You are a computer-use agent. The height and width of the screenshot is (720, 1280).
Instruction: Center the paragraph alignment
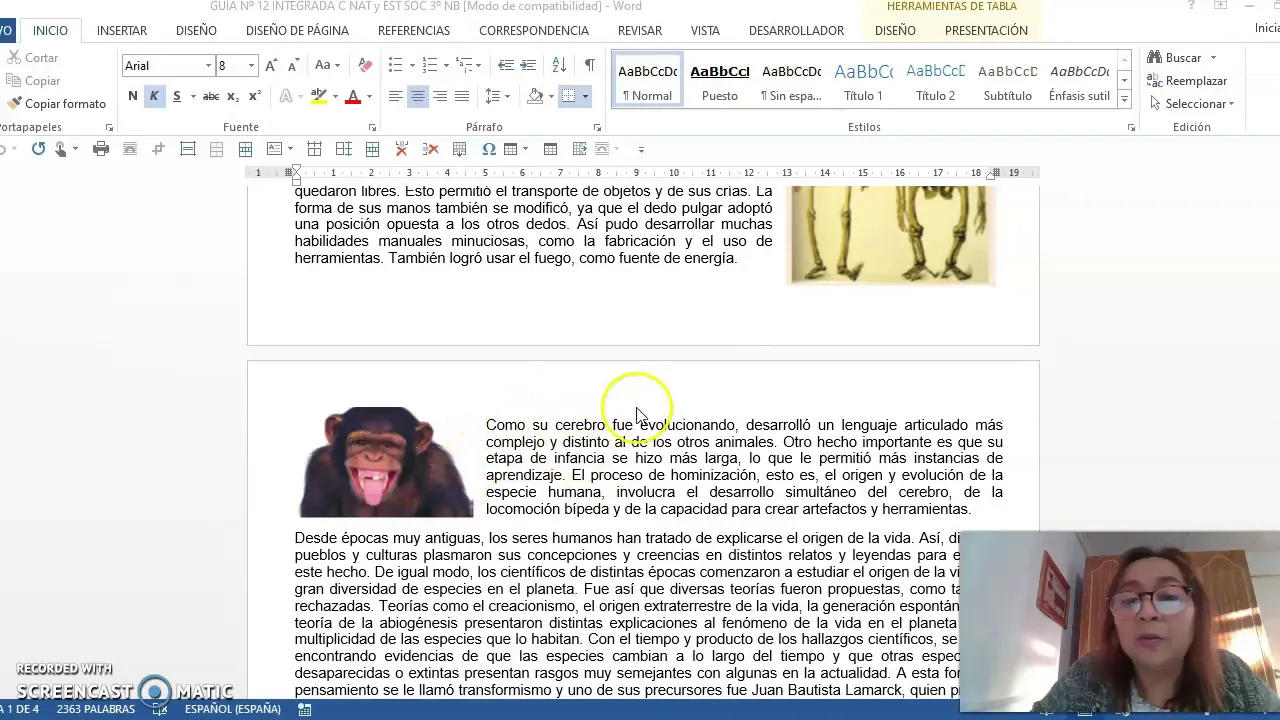point(418,96)
